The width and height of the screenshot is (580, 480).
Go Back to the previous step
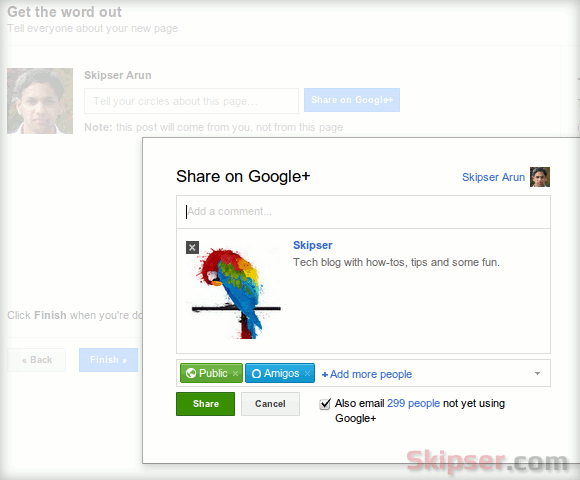click(x=37, y=360)
